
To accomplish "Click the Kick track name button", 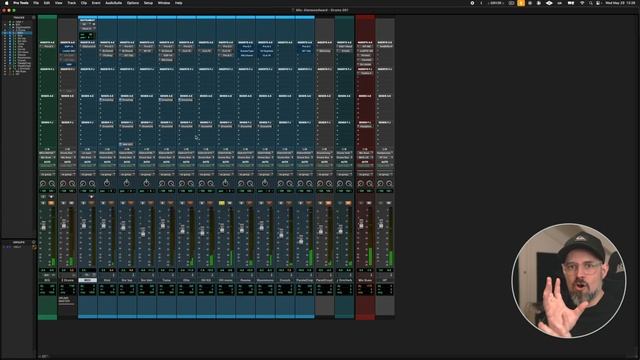I will pos(107,280).
